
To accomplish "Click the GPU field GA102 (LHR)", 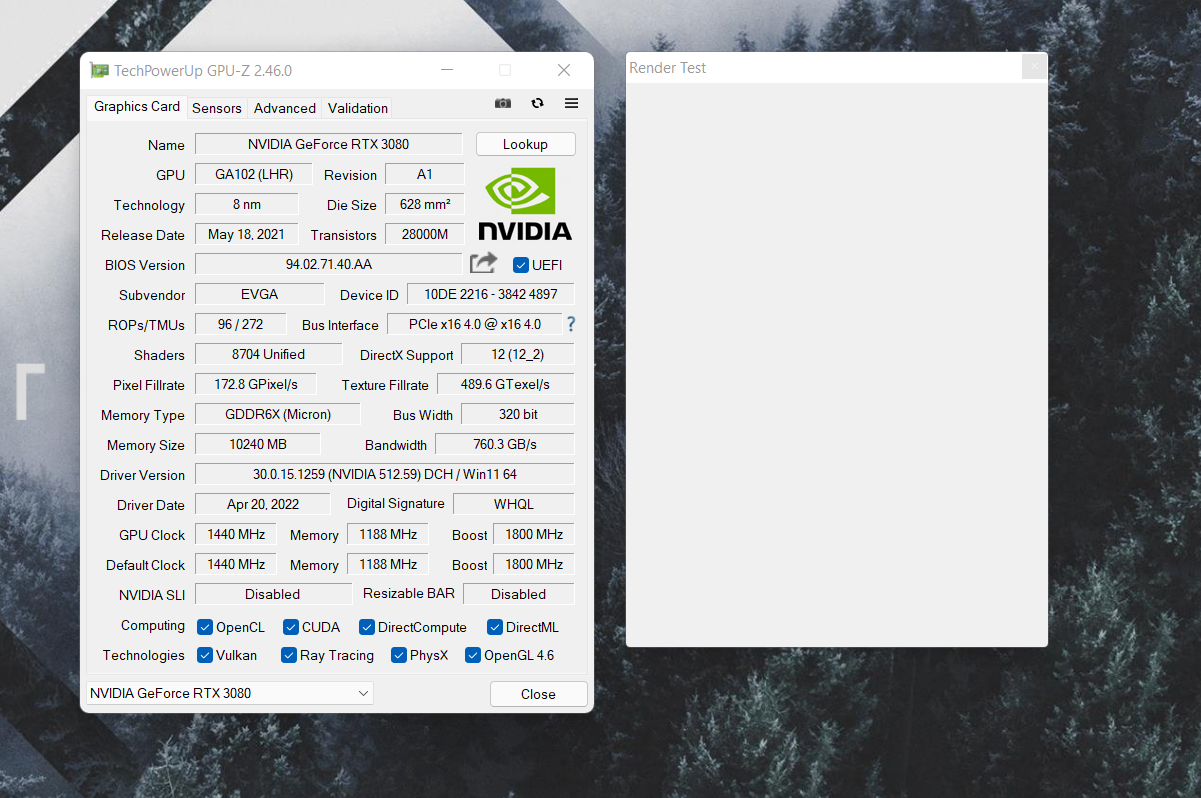I will click(x=254, y=174).
